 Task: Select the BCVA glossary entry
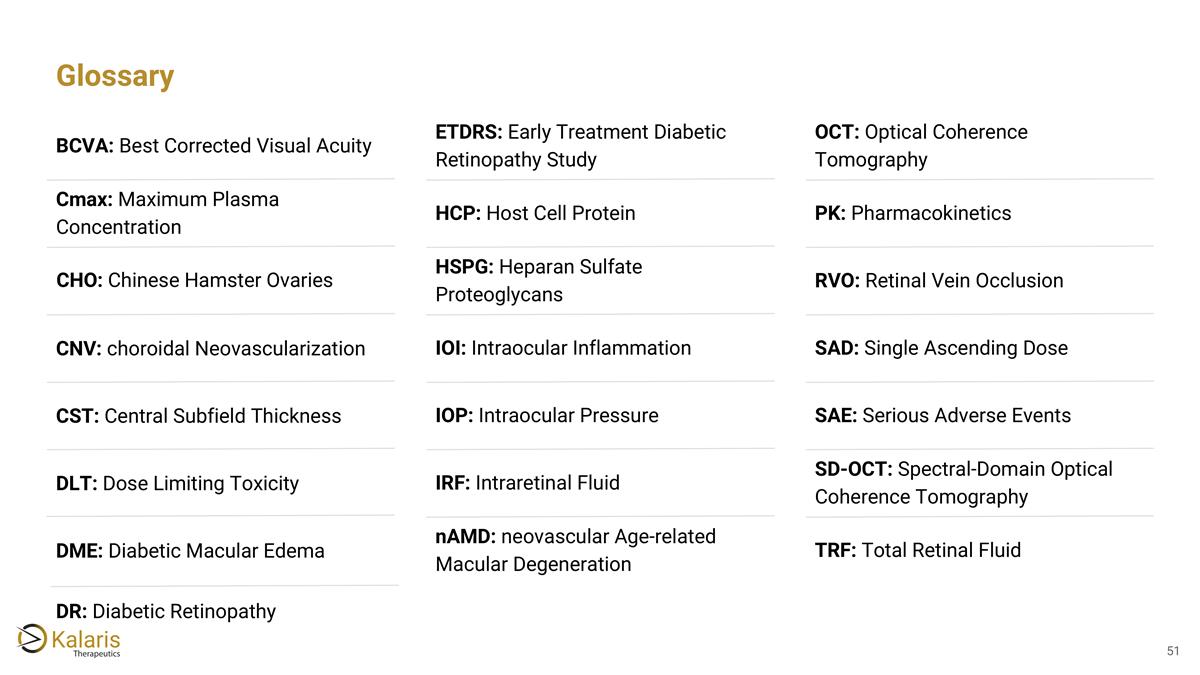pos(214,146)
